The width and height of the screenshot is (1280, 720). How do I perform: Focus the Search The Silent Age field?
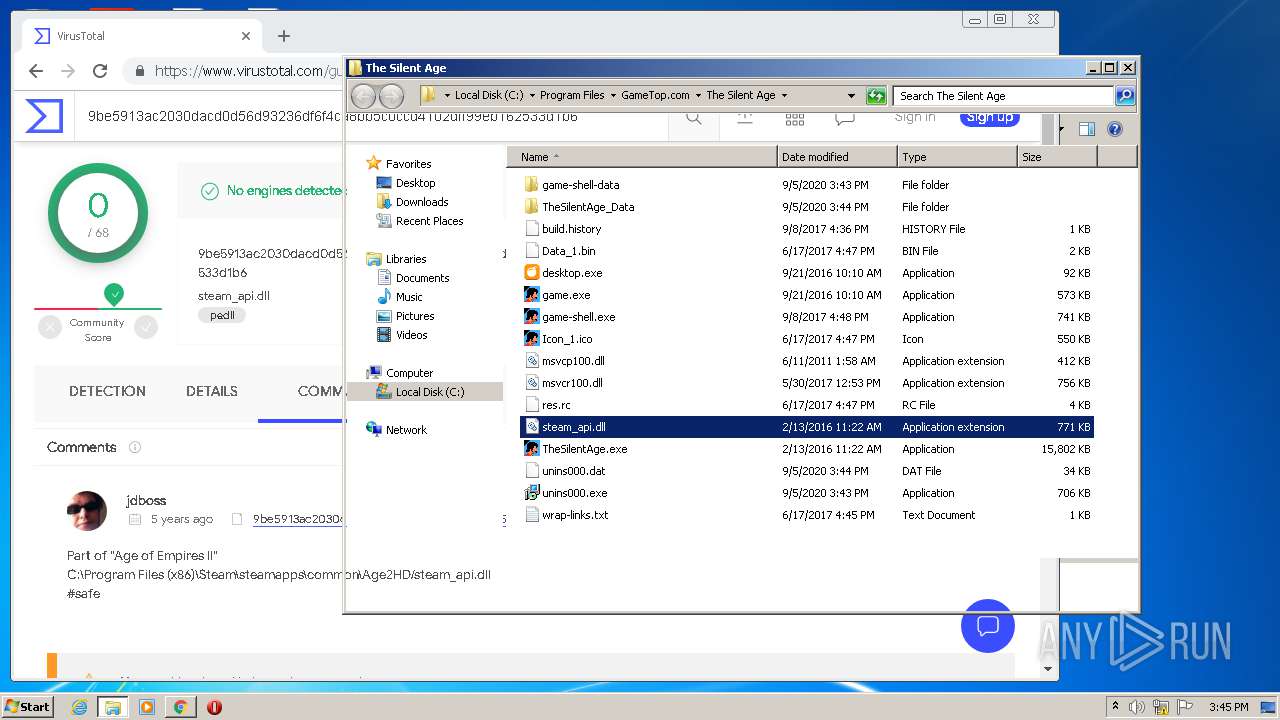1003,96
